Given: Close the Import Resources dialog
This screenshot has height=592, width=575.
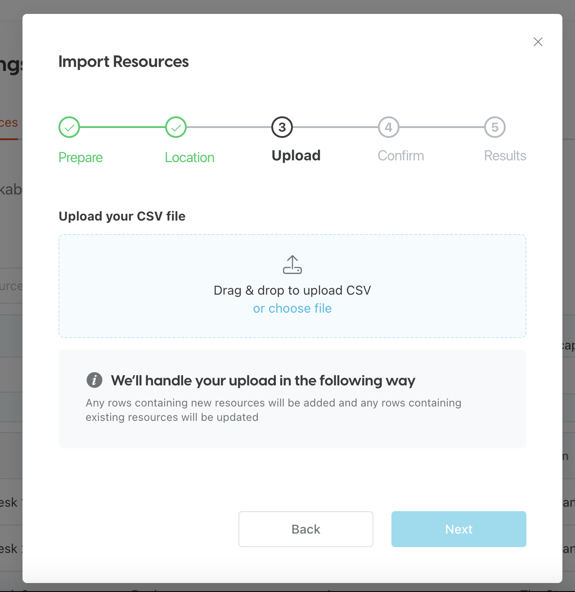Looking at the screenshot, I should coord(538,42).
